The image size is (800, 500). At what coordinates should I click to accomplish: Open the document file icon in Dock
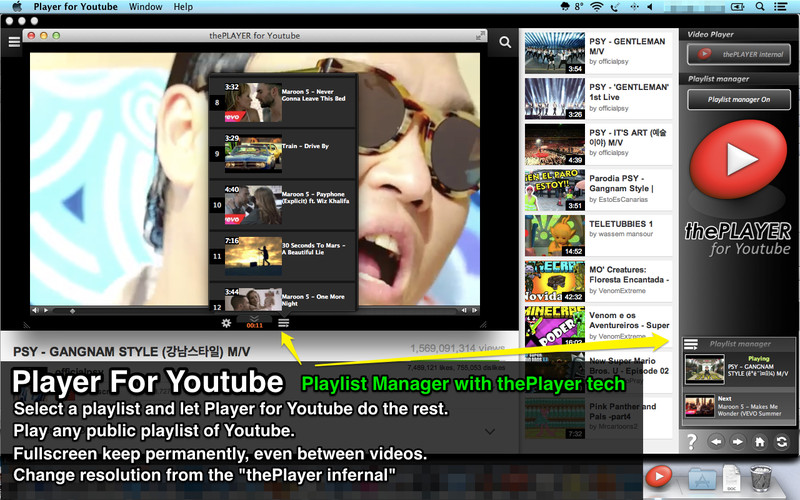point(732,479)
